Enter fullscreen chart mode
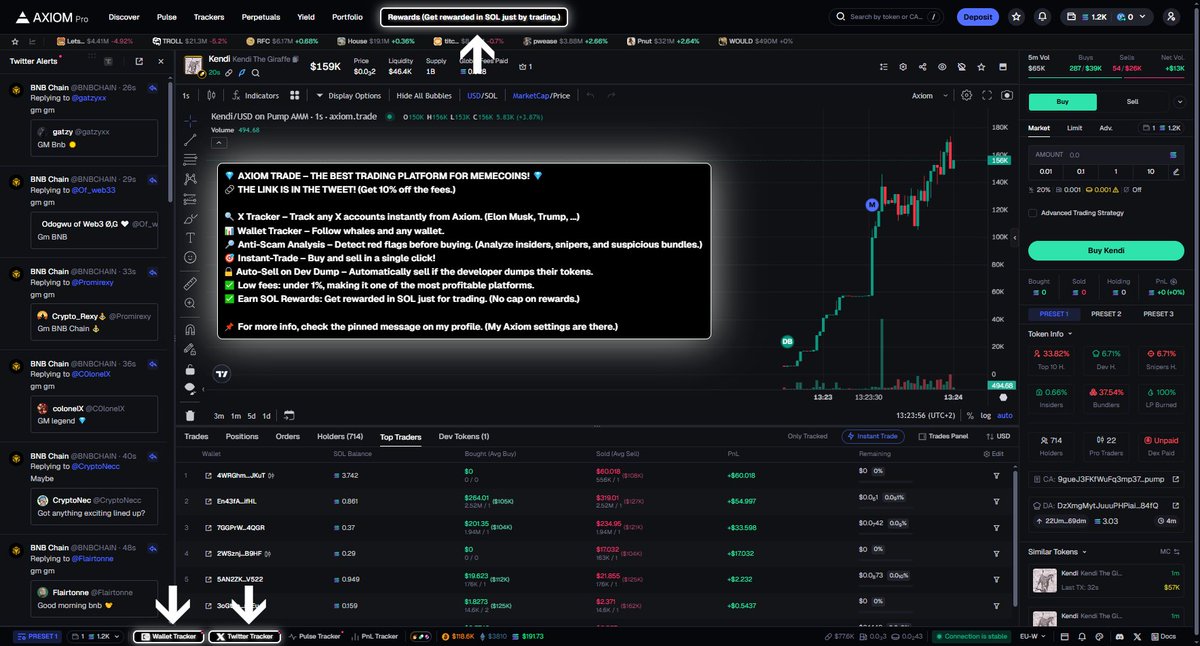Viewport: 1200px width, 646px height. tap(986, 96)
